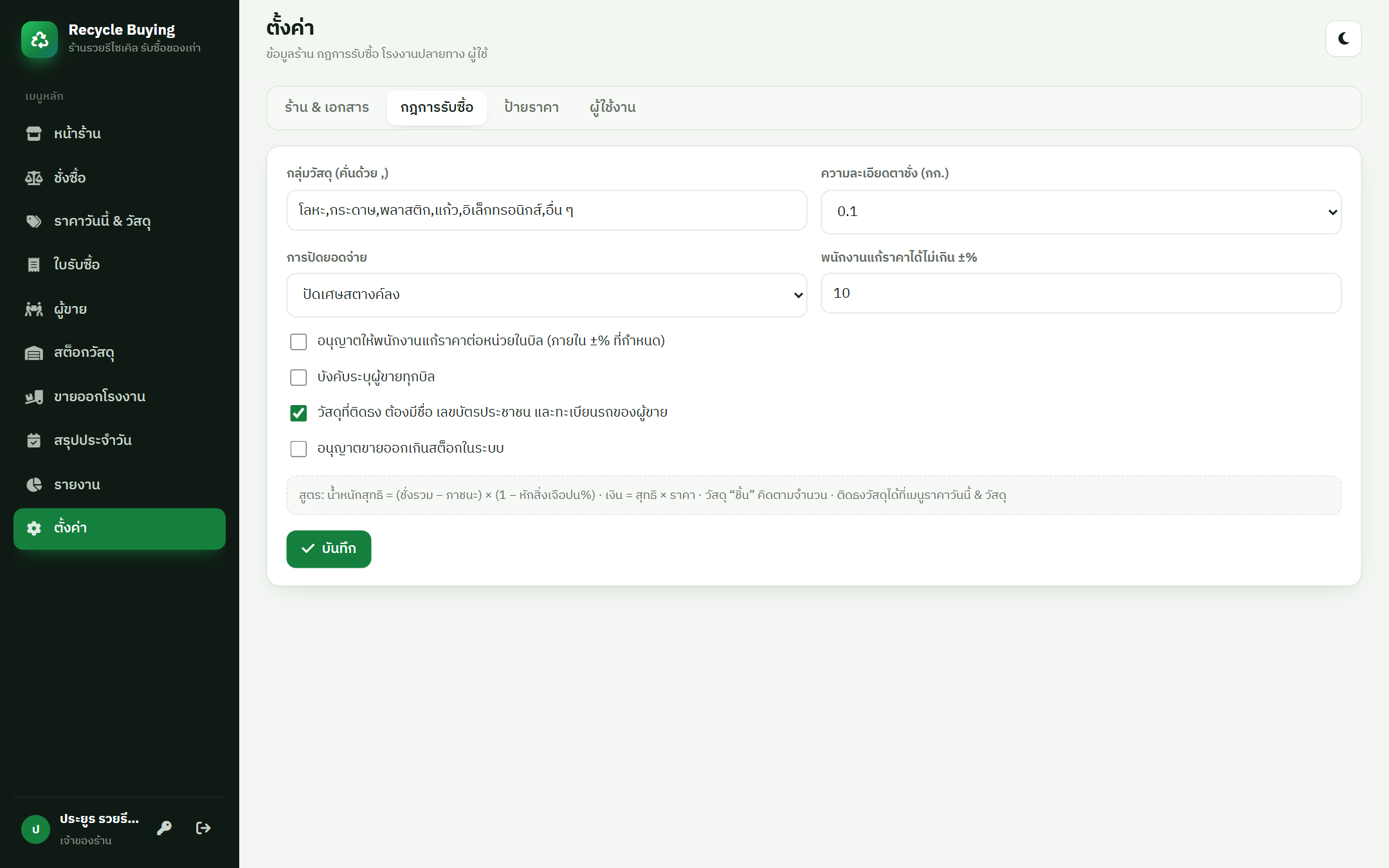Click the กลุ่มวัสดุ text input field
The width and height of the screenshot is (1389, 868).
[x=547, y=210]
